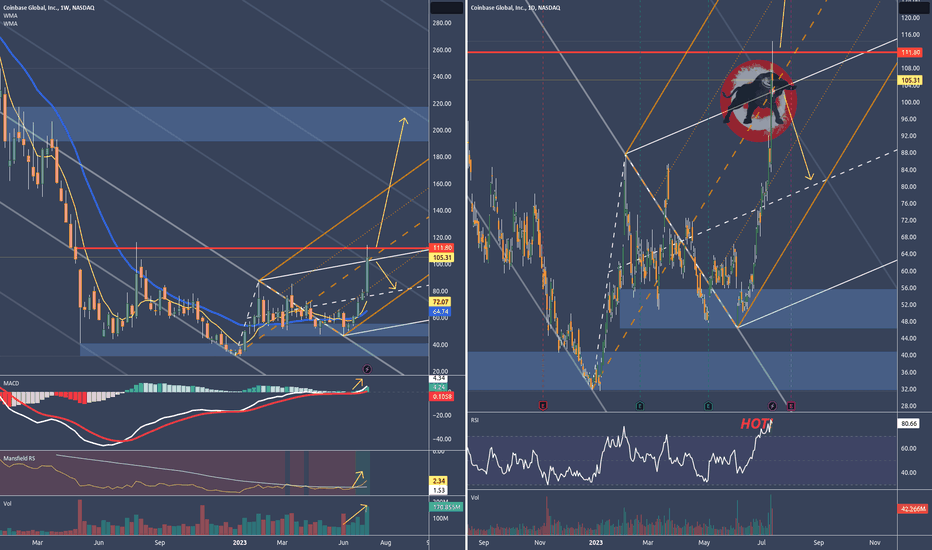This screenshot has height=550, width=932.
Task: Click the yellow 105.31 price label on daily chart
Action: (x=910, y=80)
